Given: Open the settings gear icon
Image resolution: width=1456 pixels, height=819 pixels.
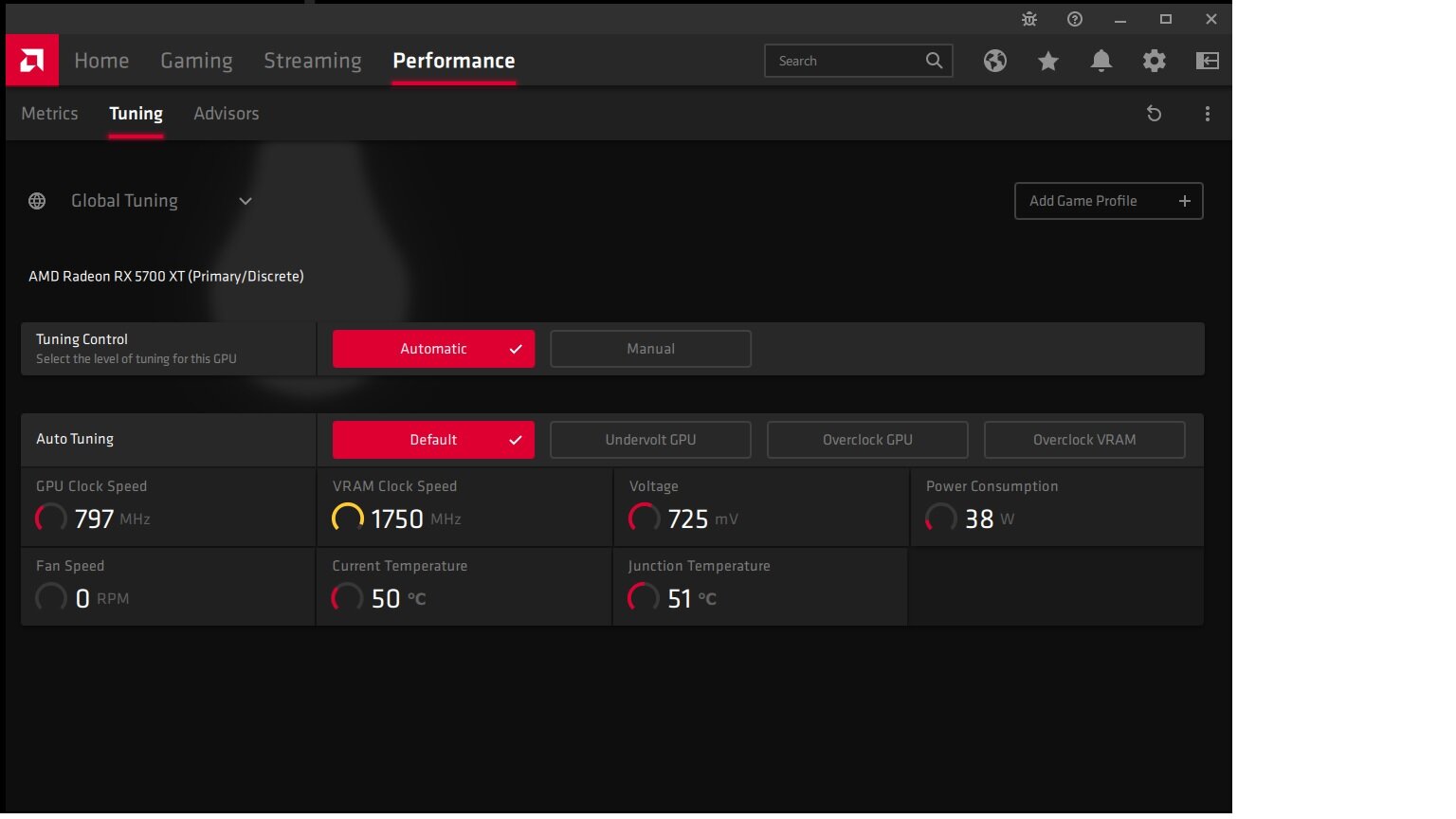Looking at the screenshot, I should click(x=1155, y=61).
